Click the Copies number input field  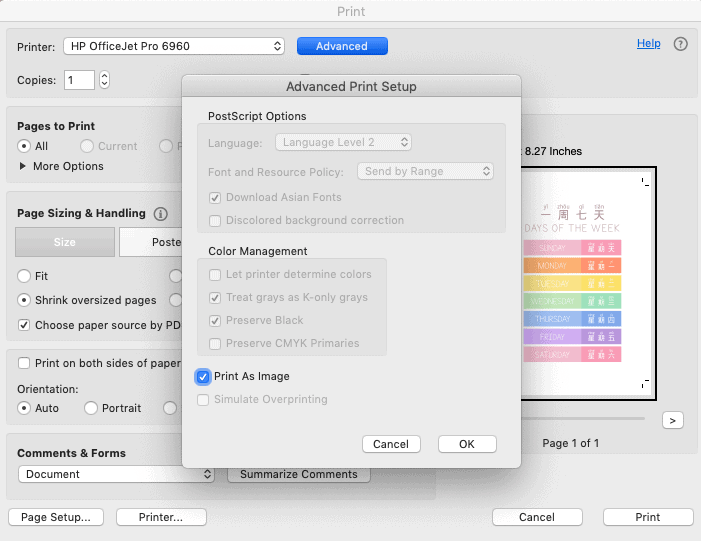coord(79,80)
